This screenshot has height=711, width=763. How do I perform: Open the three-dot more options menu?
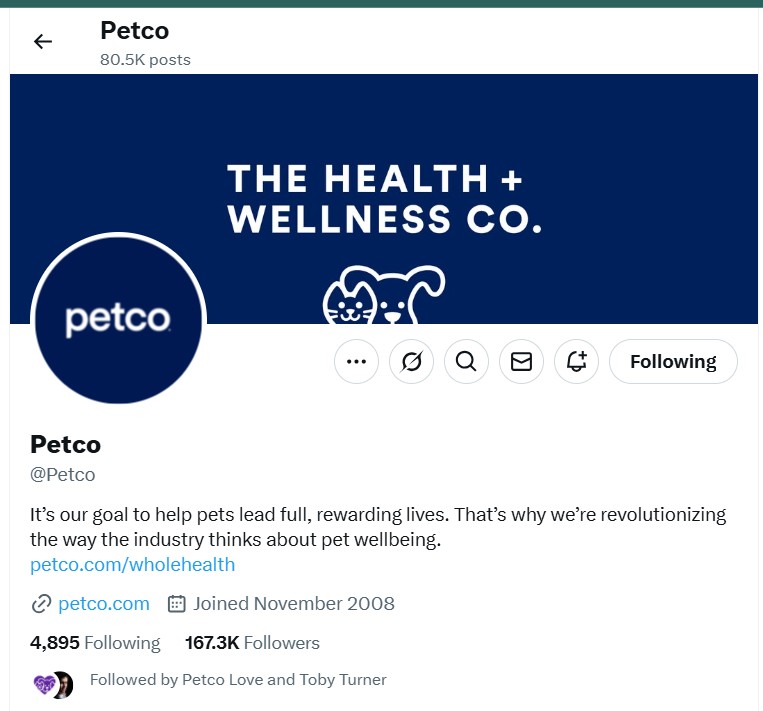pyautogui.click(x=356, y=362)
